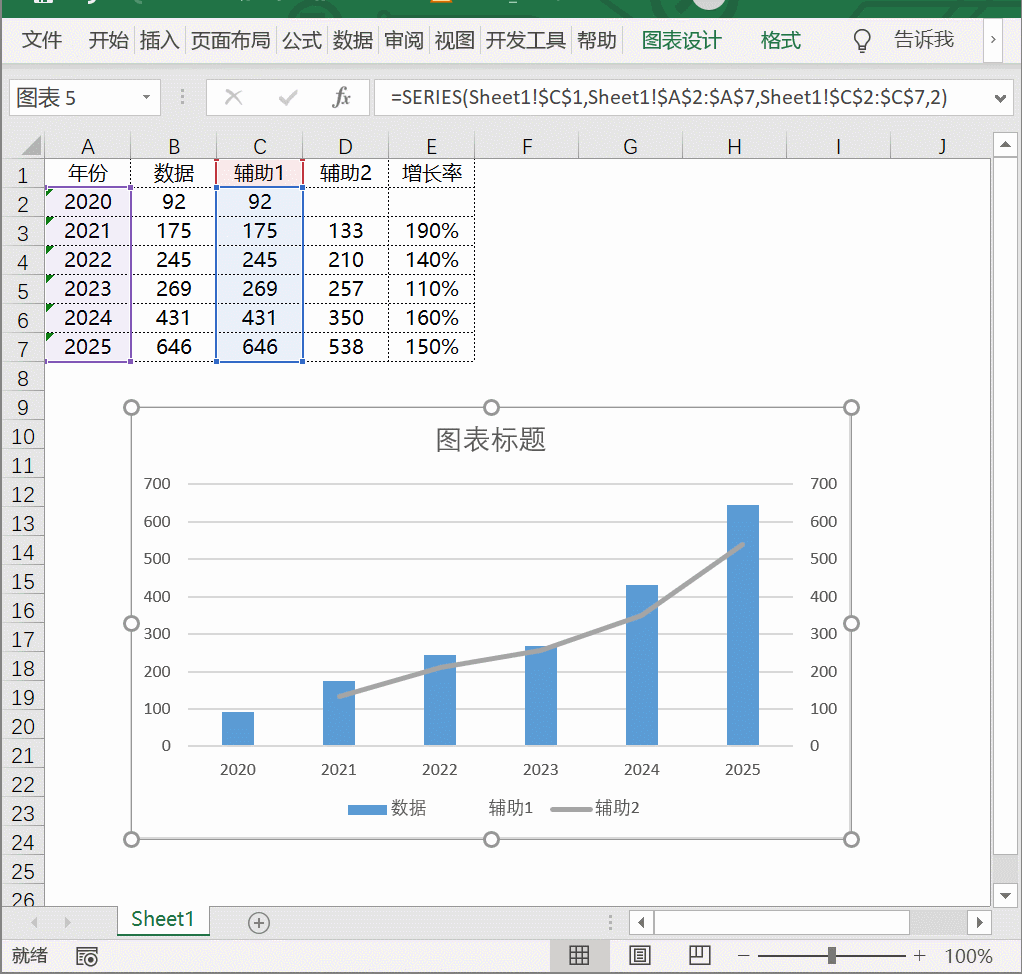Open the 数据 ribbon tab

click(353, 40)
